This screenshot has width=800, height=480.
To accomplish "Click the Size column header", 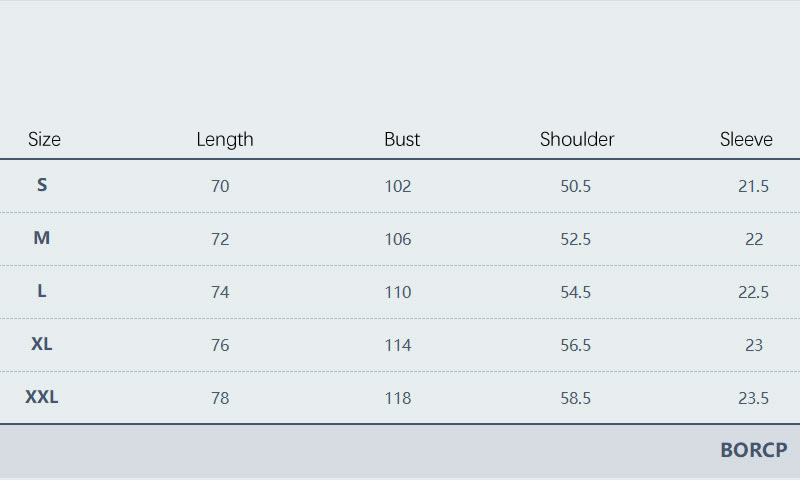I will point(44,139).
